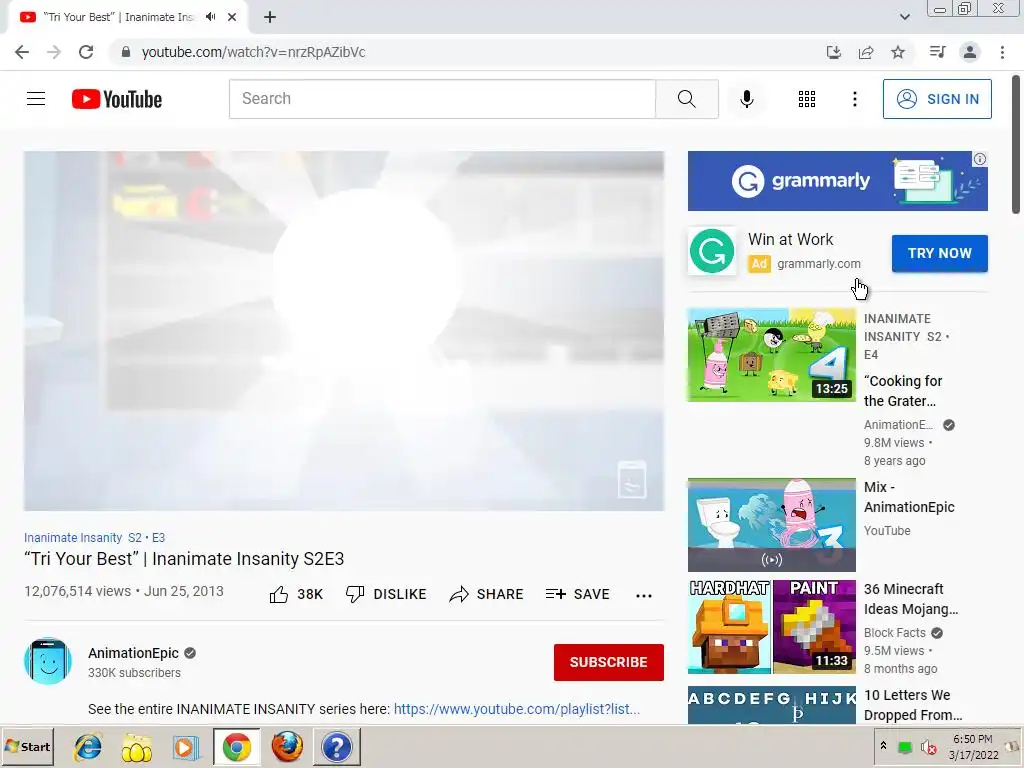This screenshot has height=768, width=1024.
Task: Click the video player area
Action: [x=344, y=331]
